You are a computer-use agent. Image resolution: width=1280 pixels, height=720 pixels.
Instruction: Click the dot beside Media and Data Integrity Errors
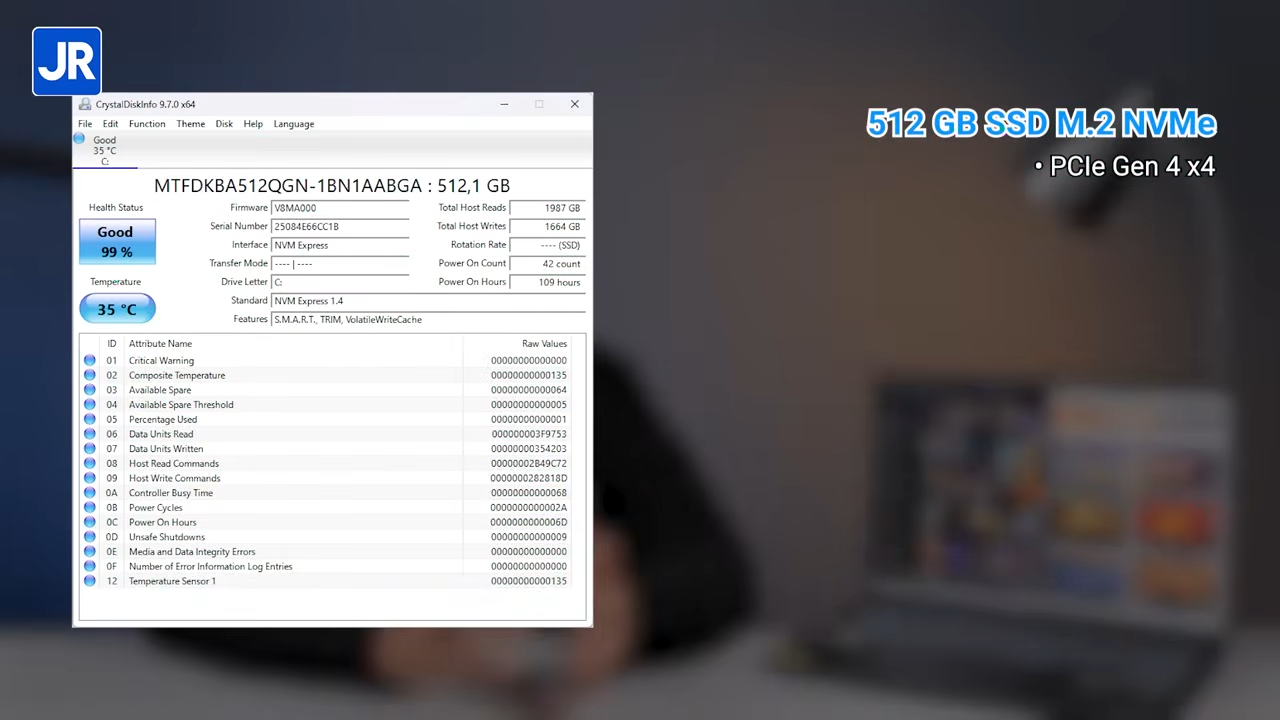[x=90, y=551]
